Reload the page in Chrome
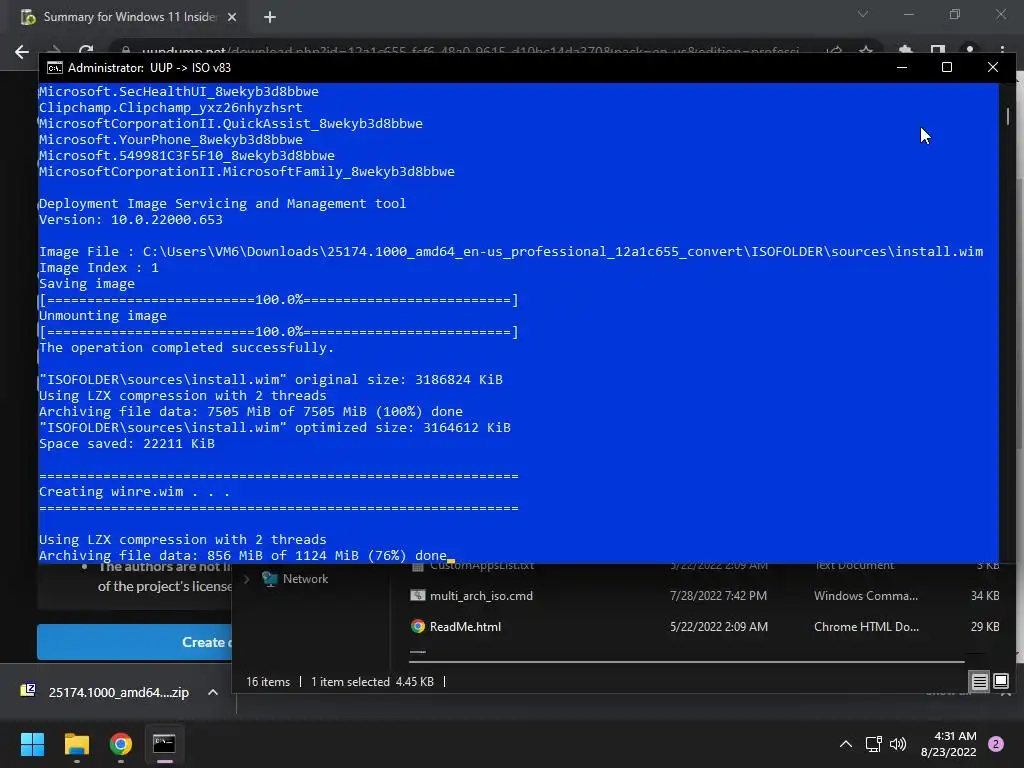 [x=86, y=51]
